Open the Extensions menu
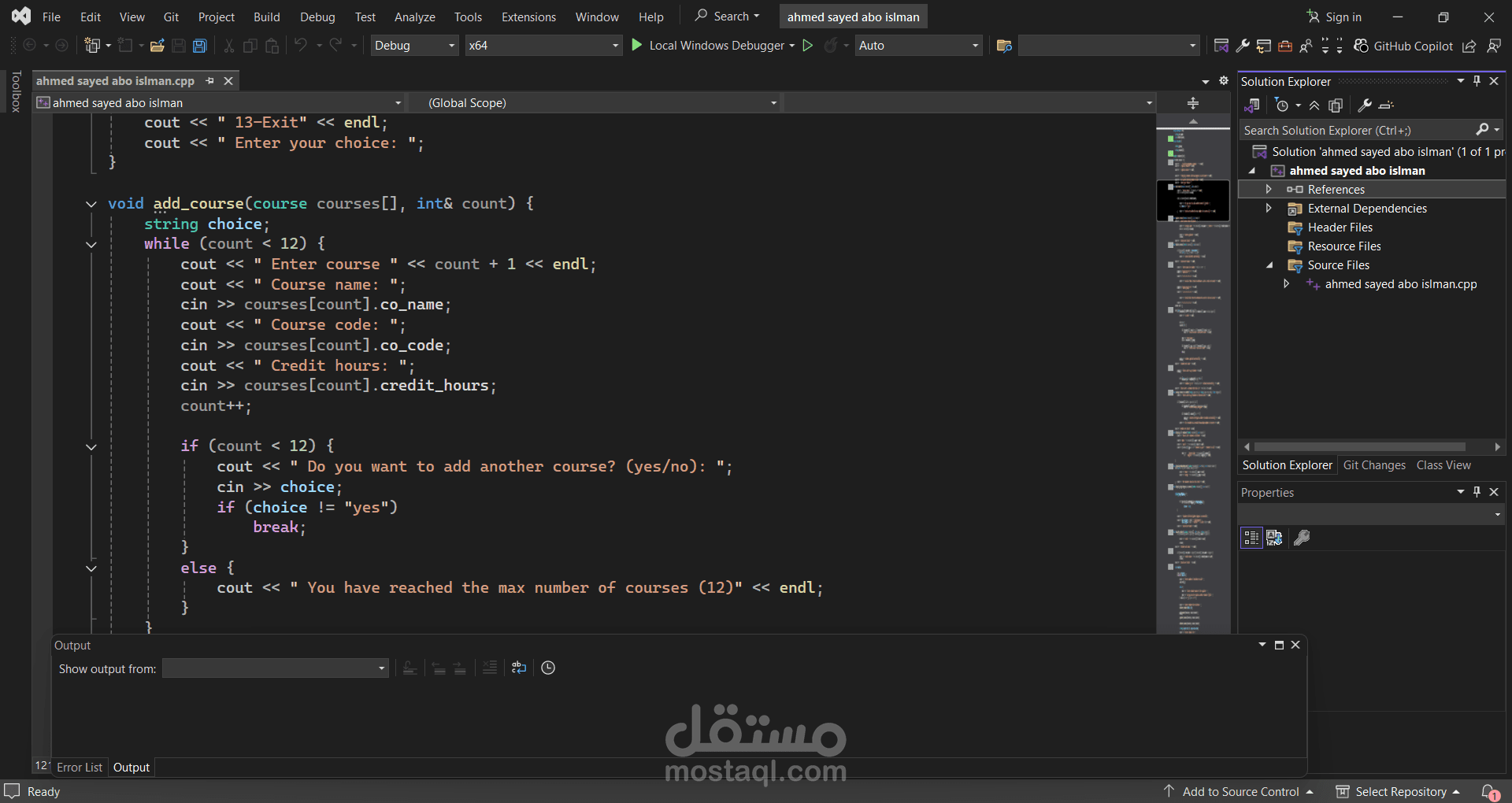This screenshot has width=1512, height=803. click(528, 17)
